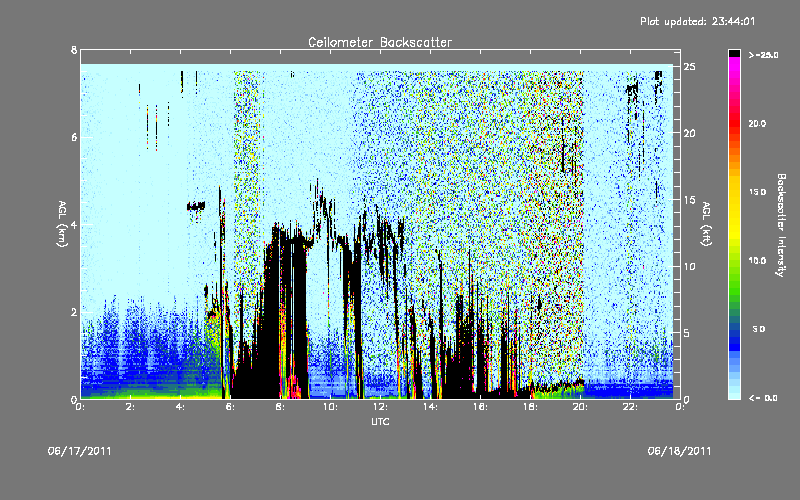The height and width of the screenshot is (500, 800).
Task: Click the 20: tick on the UTC axis
Action: pos(580,407)
